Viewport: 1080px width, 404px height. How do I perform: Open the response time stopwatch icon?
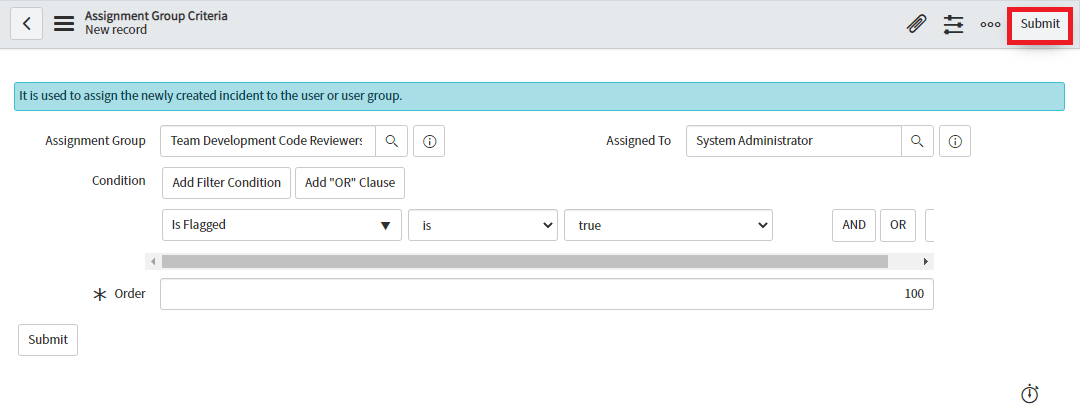1029,394
